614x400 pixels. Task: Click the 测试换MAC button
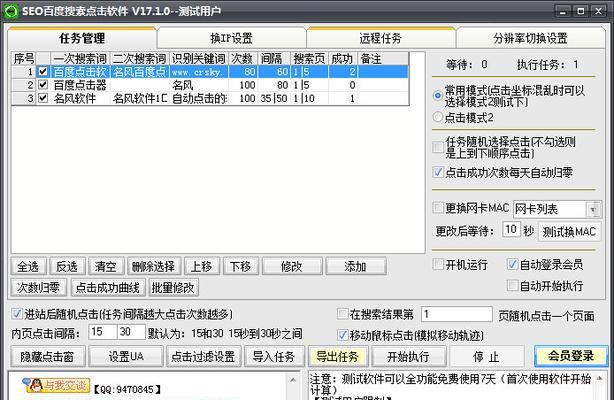coord(569,232)
